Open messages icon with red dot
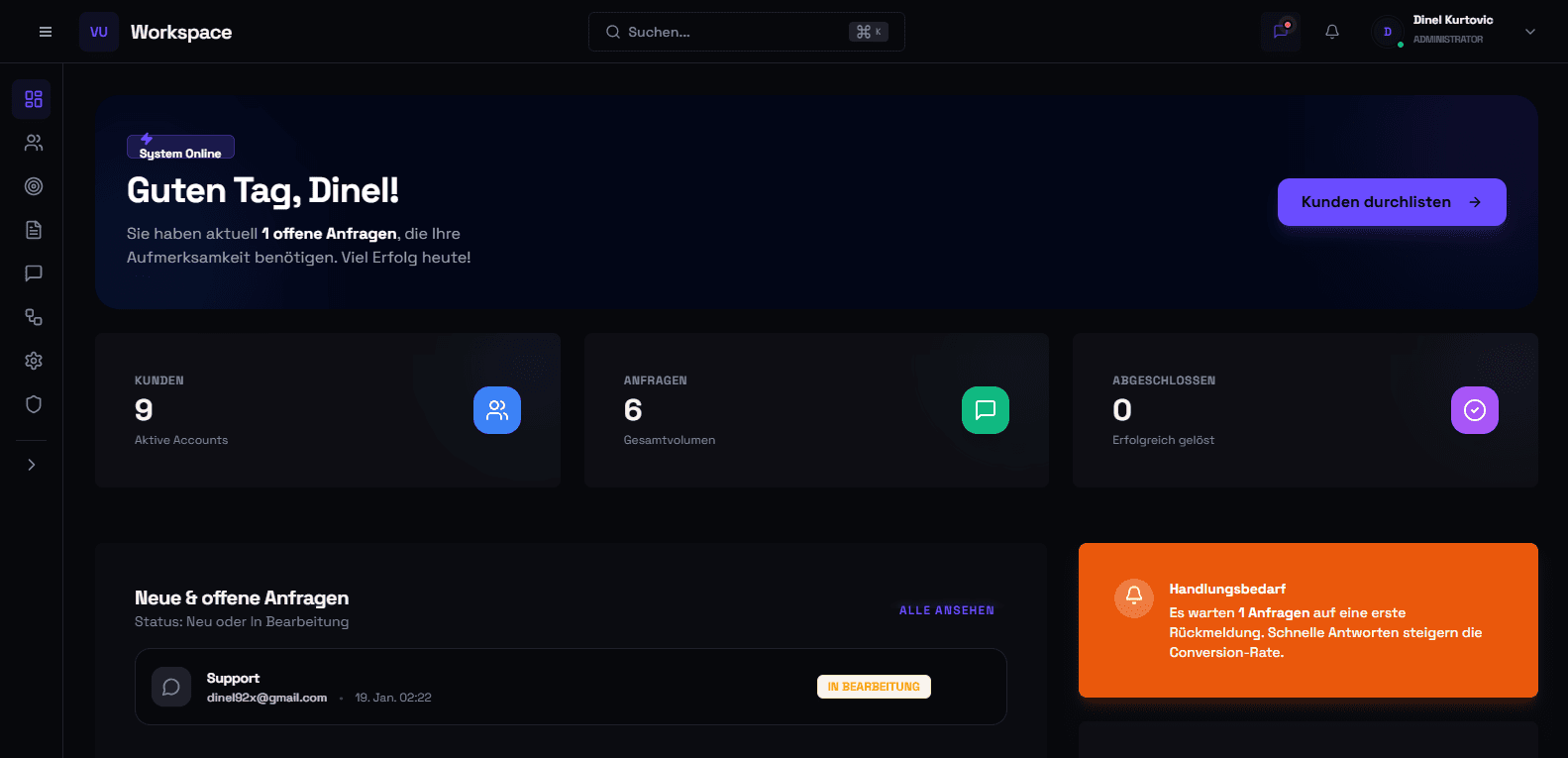The height and width of the screenshot is (758, 1568). (x=1281, y=32)
